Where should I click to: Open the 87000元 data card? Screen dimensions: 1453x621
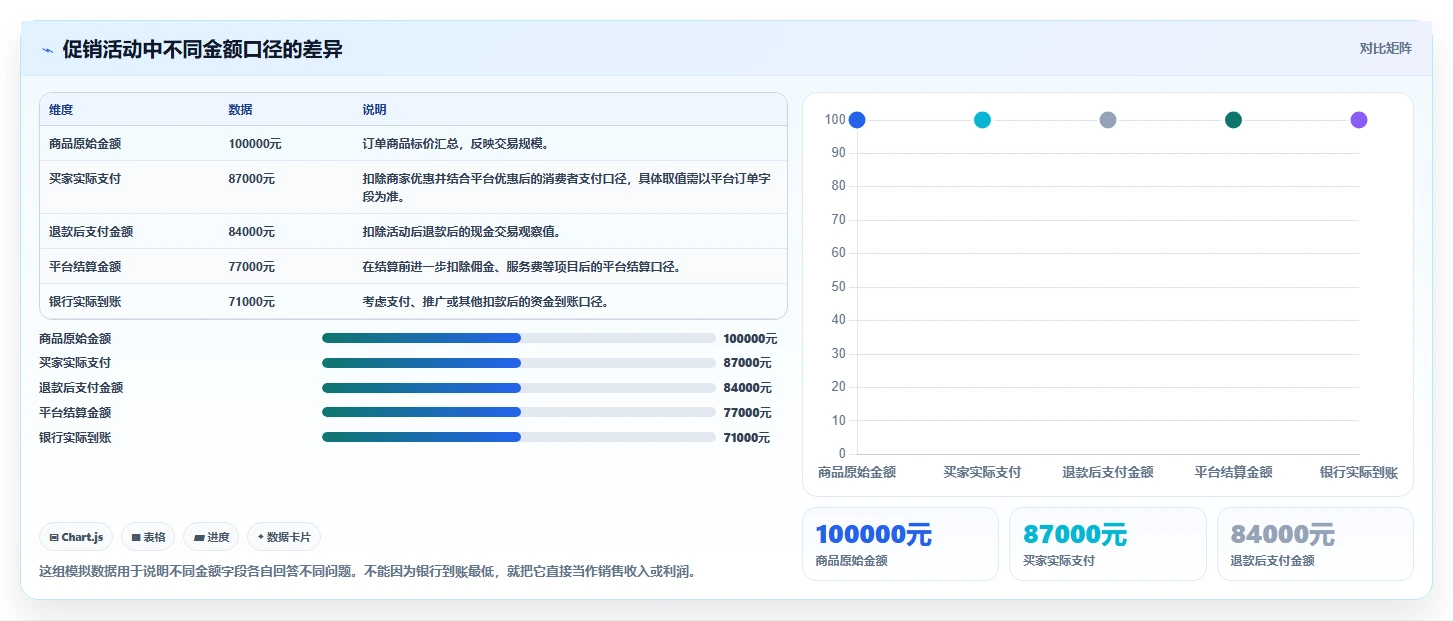[1108, 544]
